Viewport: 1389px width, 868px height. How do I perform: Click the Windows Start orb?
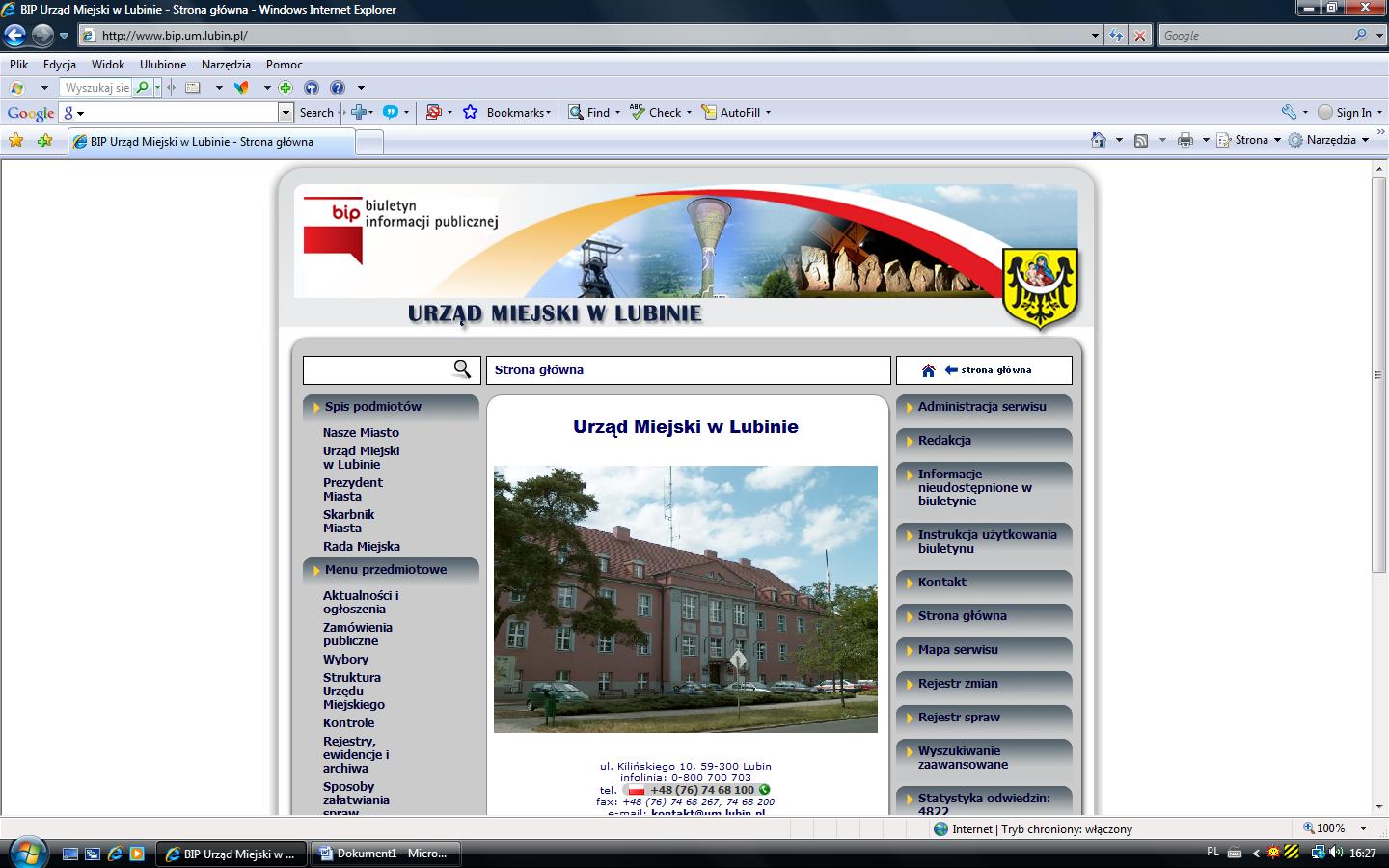[26, 853]
